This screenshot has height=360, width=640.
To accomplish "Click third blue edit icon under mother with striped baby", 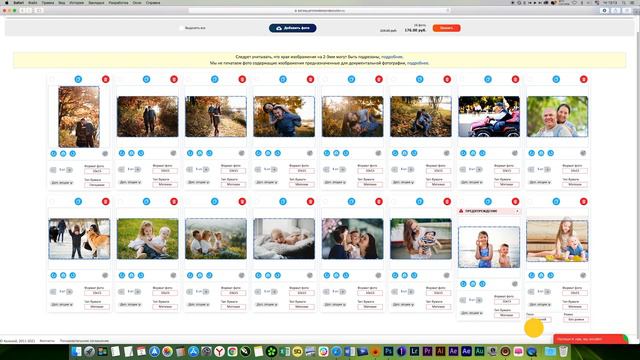I will [x=414, y=276].
